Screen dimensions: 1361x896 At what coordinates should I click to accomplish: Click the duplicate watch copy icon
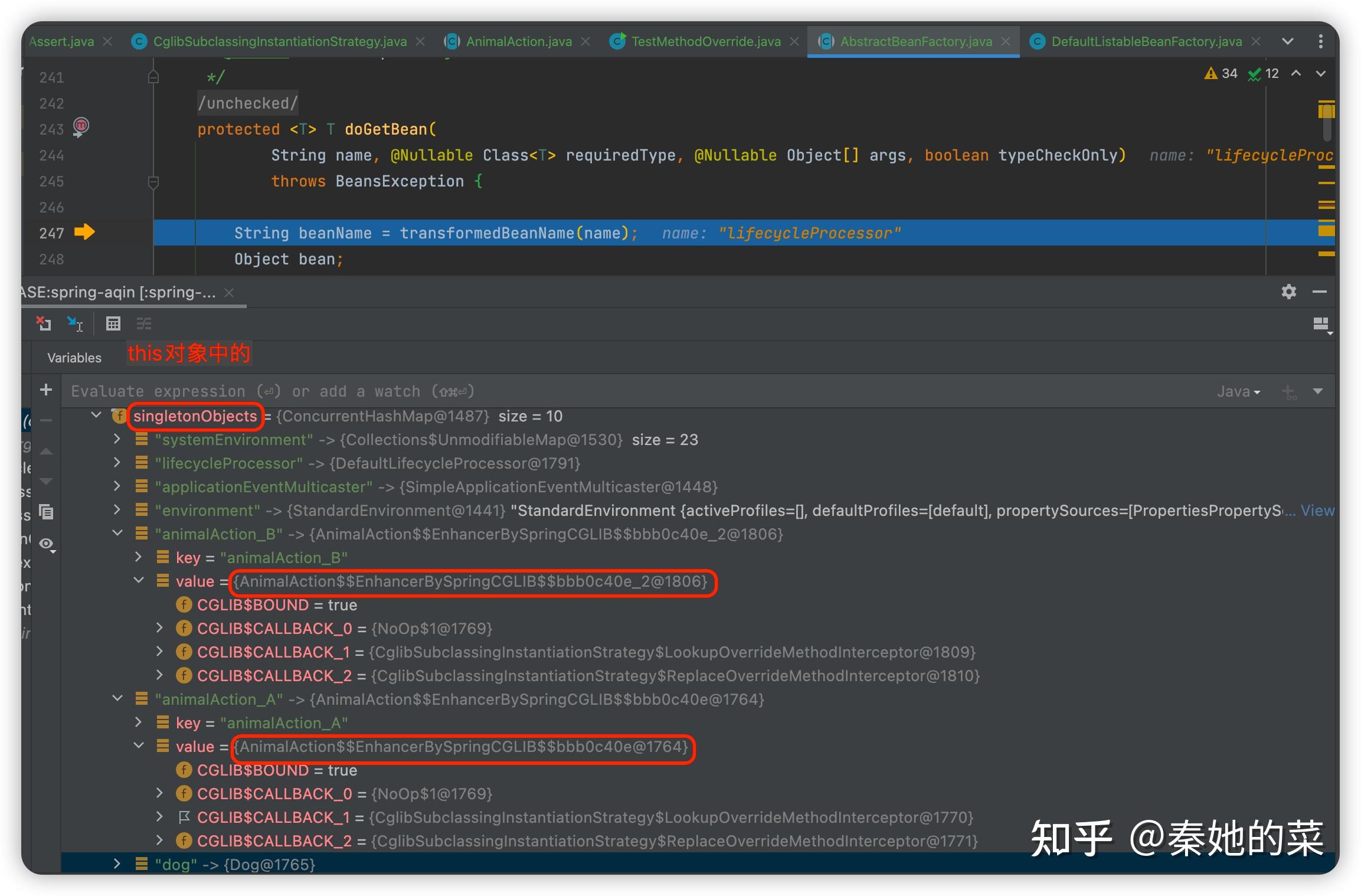tap(47, 512)
